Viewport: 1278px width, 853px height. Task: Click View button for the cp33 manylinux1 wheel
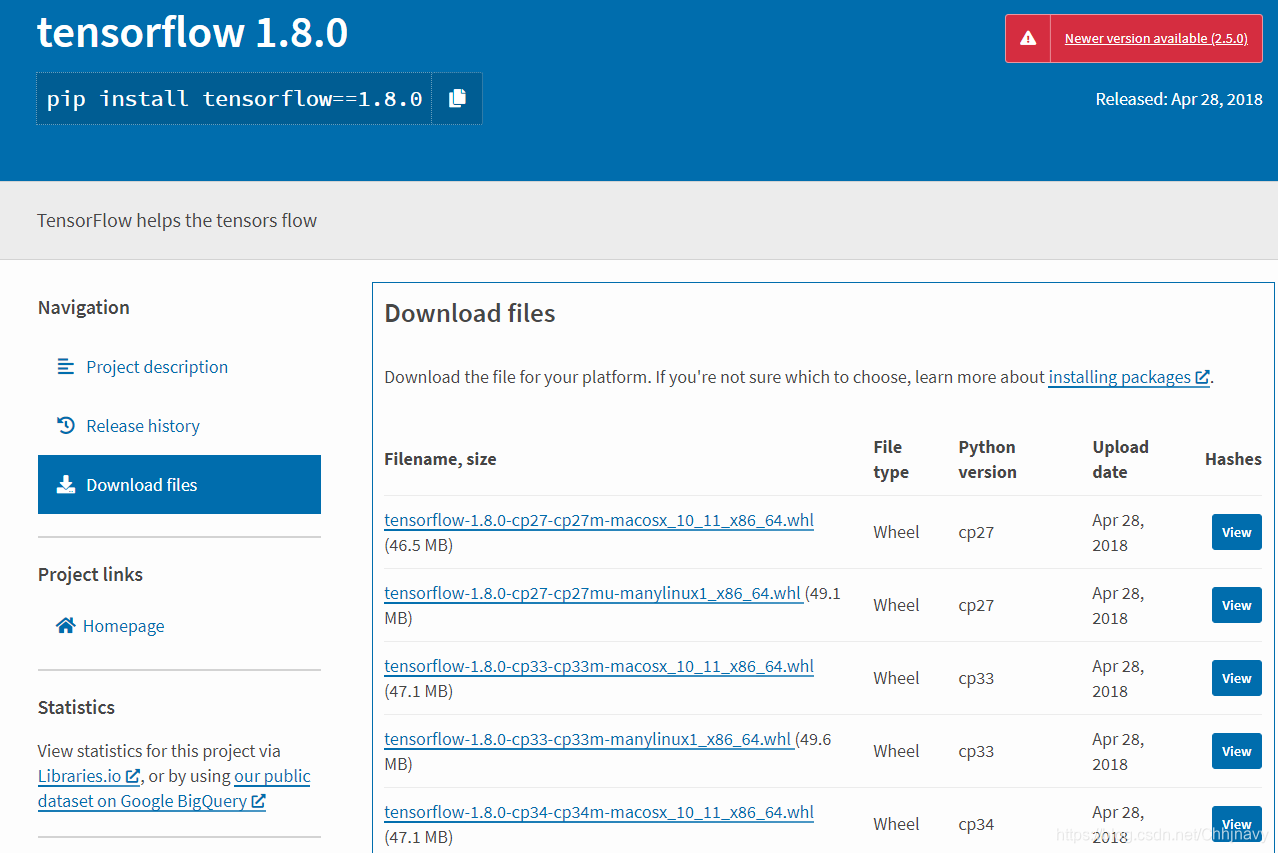click(x=1236, y=751)
